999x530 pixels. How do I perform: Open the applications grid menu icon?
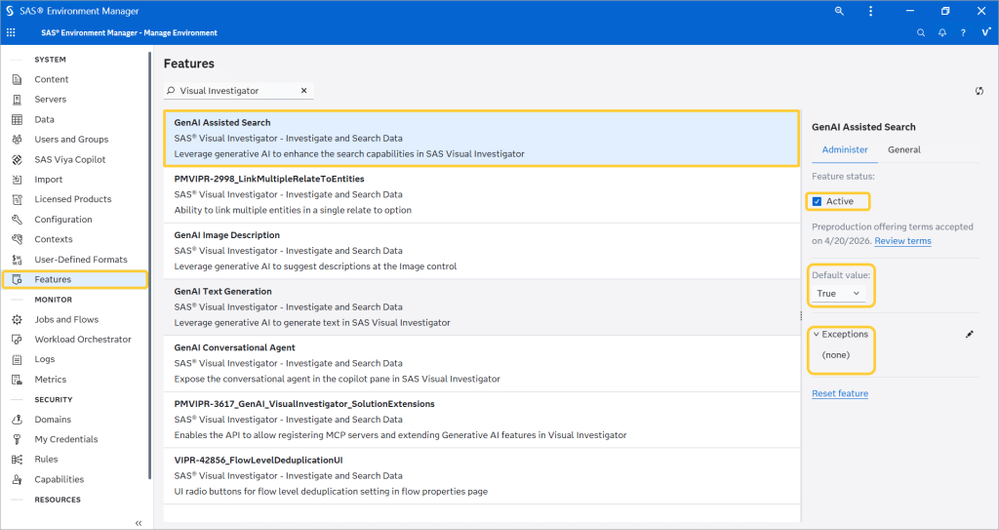(x=11, y=32)
